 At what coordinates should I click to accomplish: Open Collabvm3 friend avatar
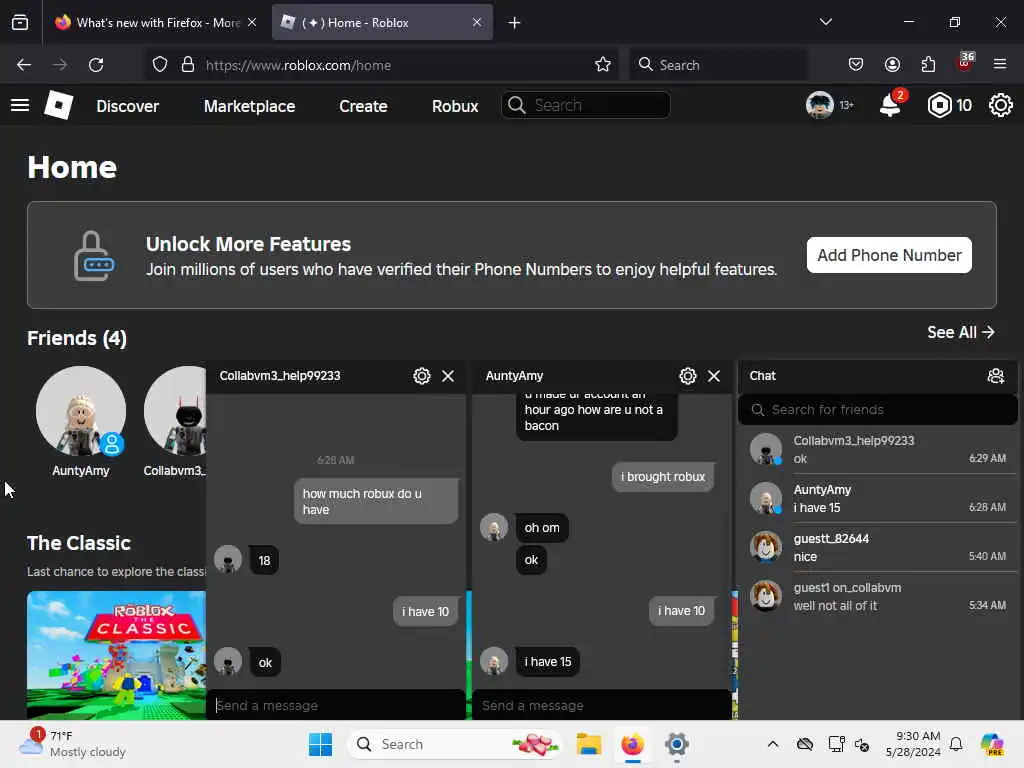(175, 411)
